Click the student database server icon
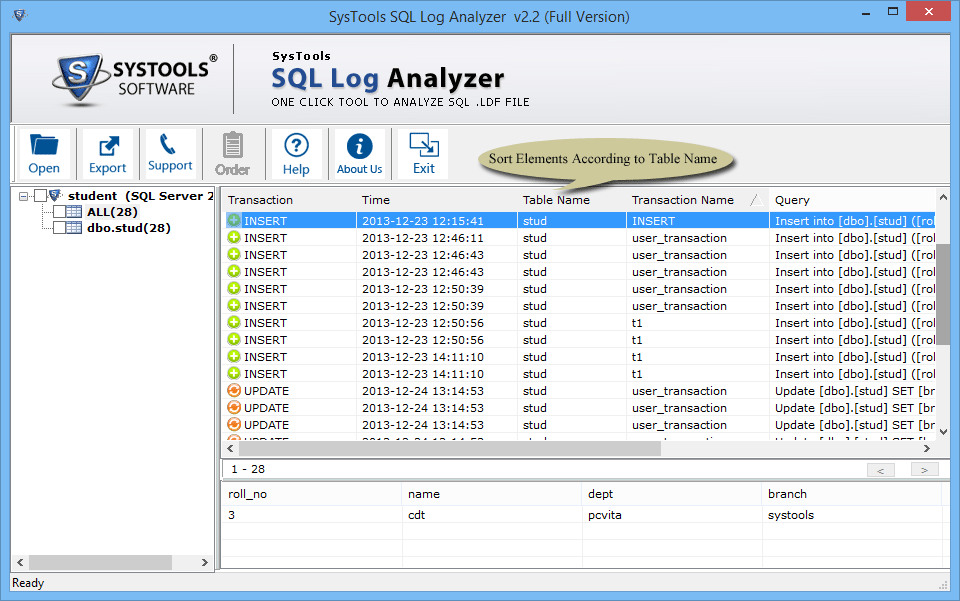 pos(56,196)
